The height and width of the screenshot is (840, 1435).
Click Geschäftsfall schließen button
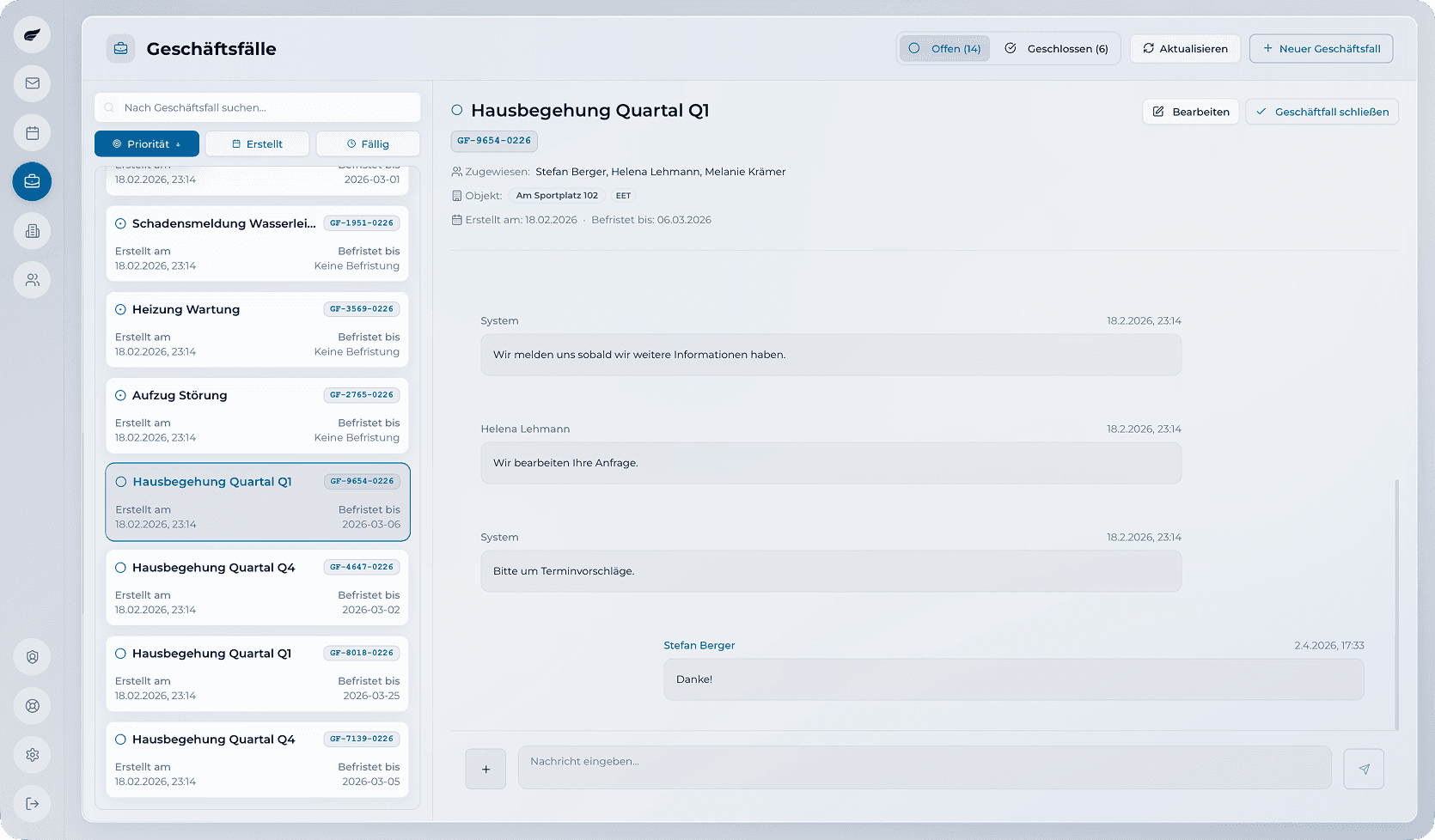1322,112
